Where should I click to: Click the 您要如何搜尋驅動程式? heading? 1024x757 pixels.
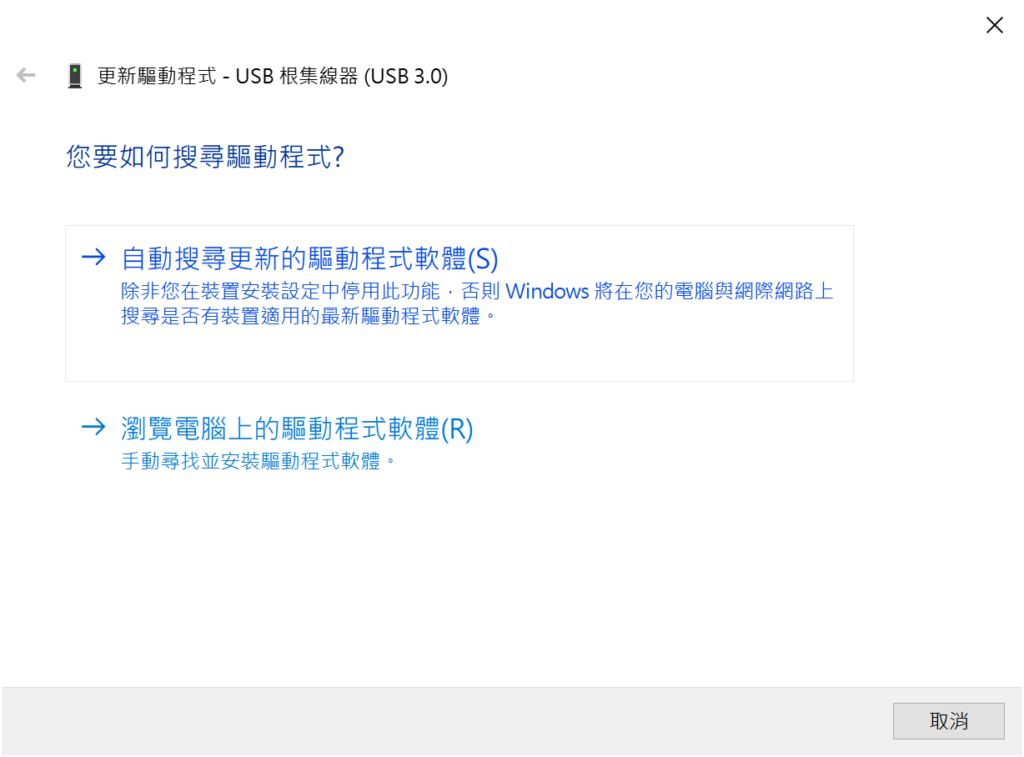point(205,157)
